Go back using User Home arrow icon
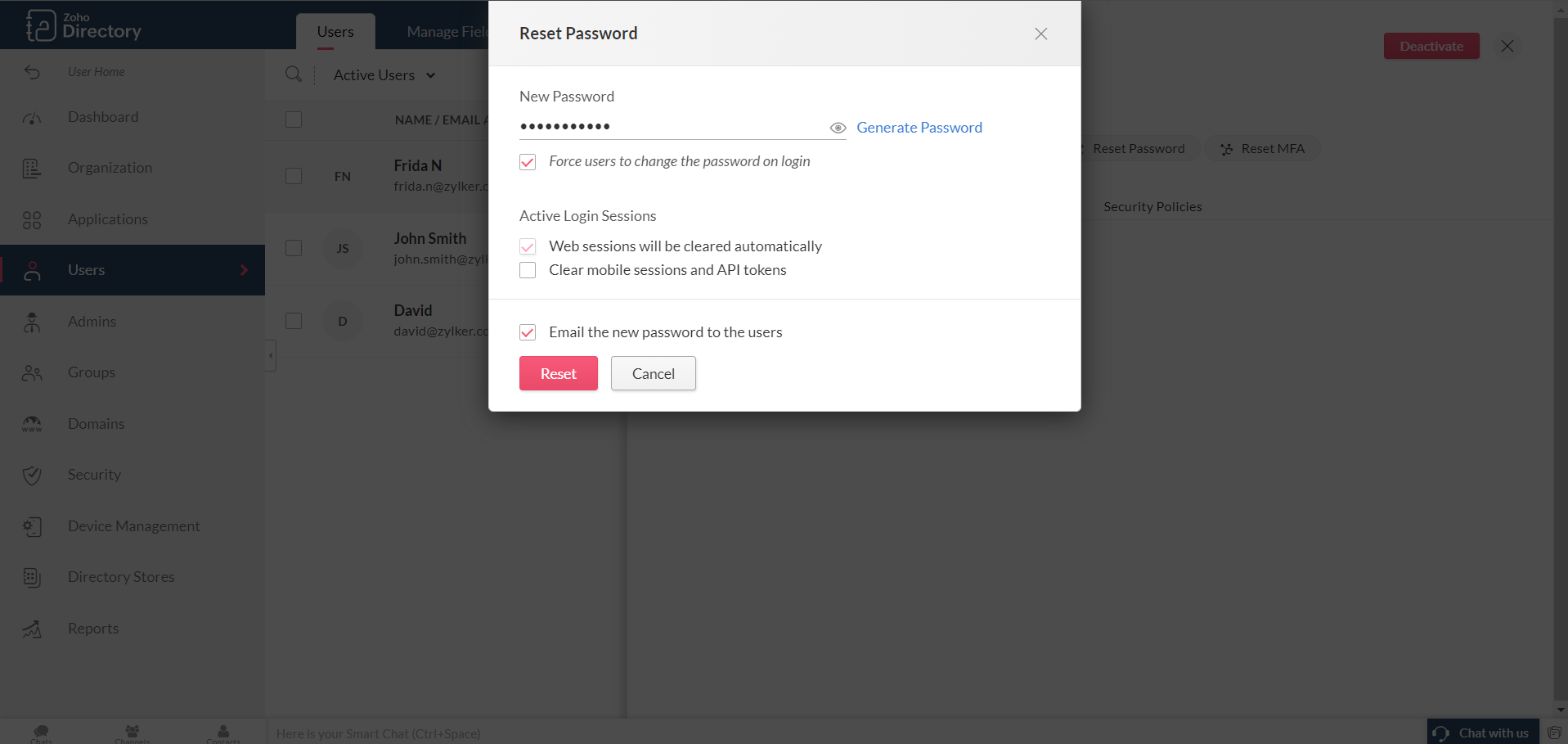 [x=32, y=72]
